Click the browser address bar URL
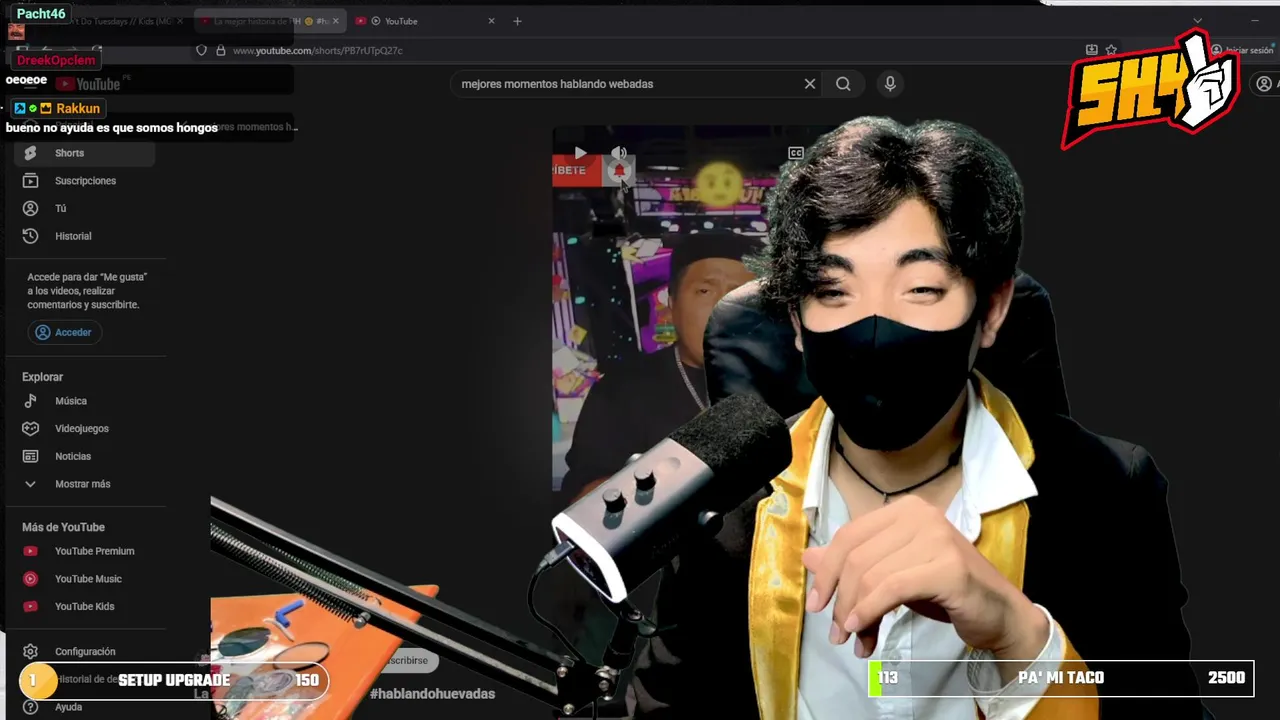Viewport: 1280px width, 720px height. (x=318, y=50)
